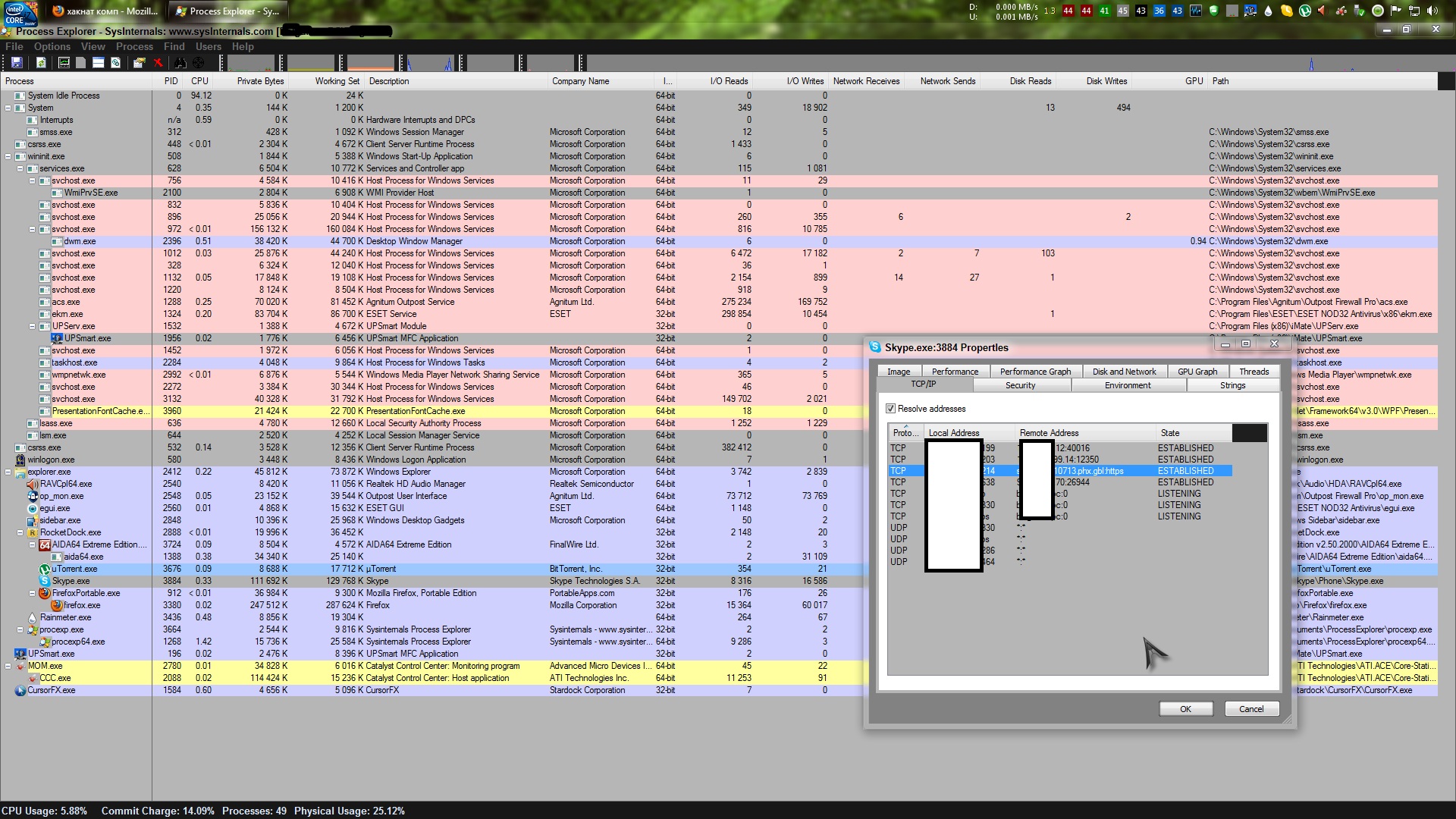Click the system tray volume speaker icon
Viewport: 1456px width, 819px height.
tap(1432, 11)
